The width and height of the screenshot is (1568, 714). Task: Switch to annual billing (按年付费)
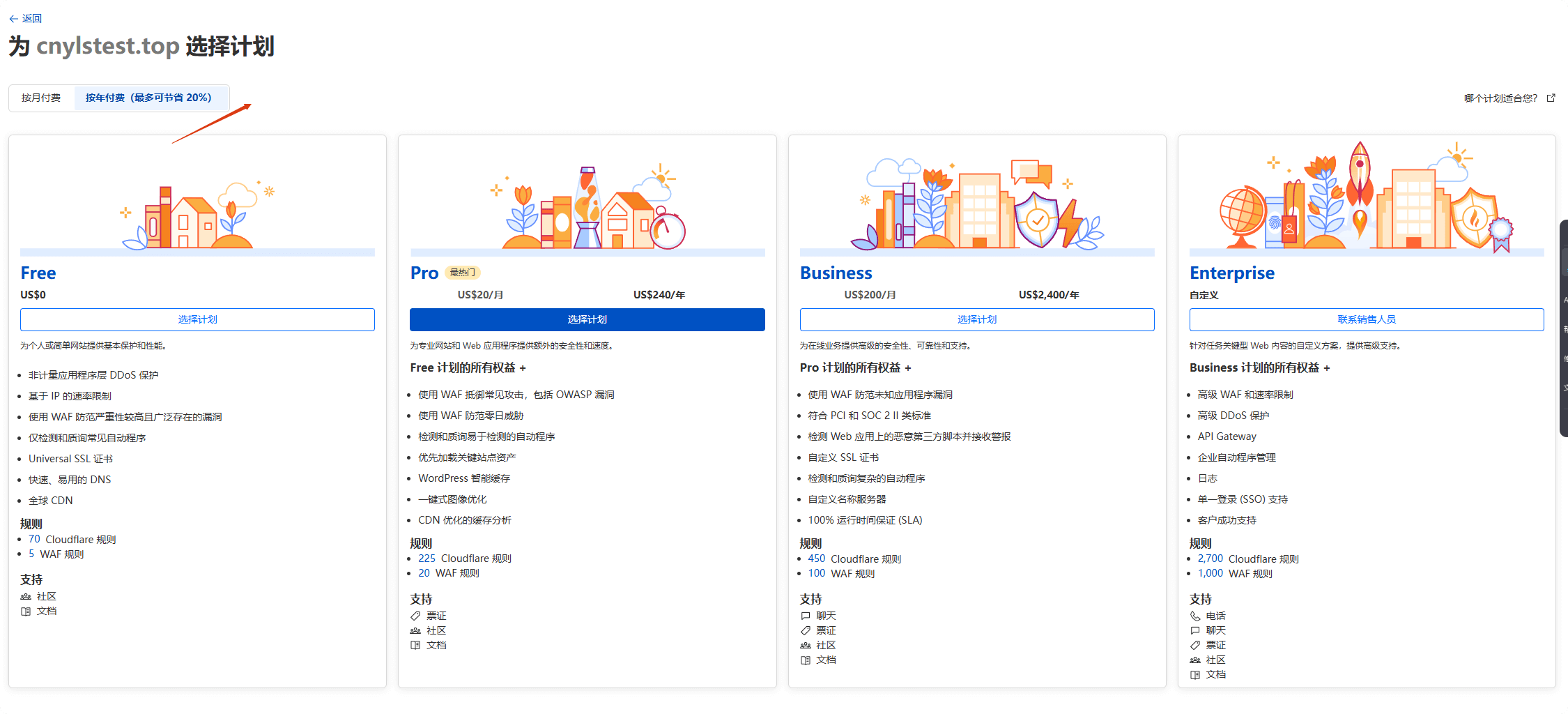148,98
